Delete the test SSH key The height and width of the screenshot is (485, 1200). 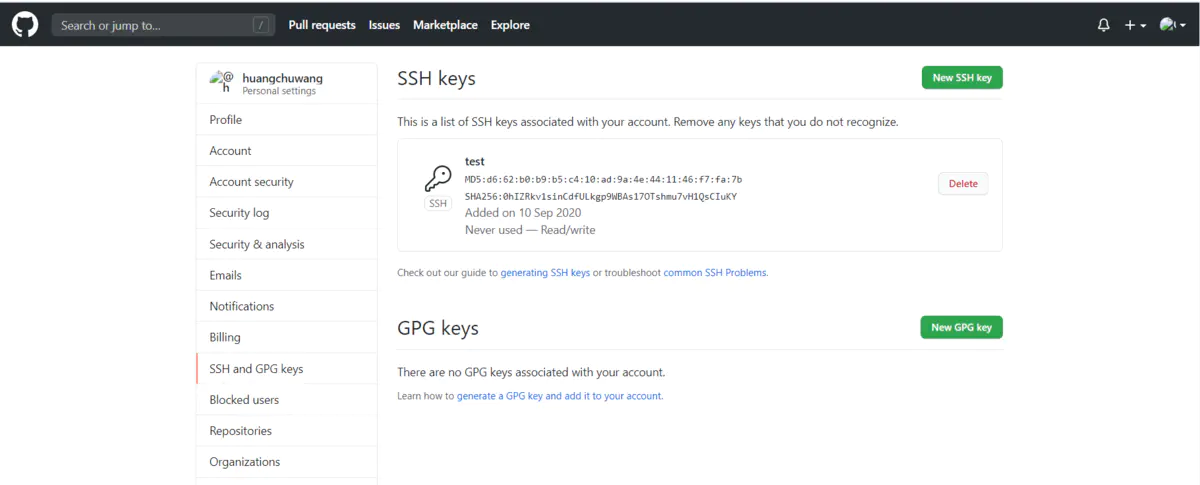(x=963, y=184)
